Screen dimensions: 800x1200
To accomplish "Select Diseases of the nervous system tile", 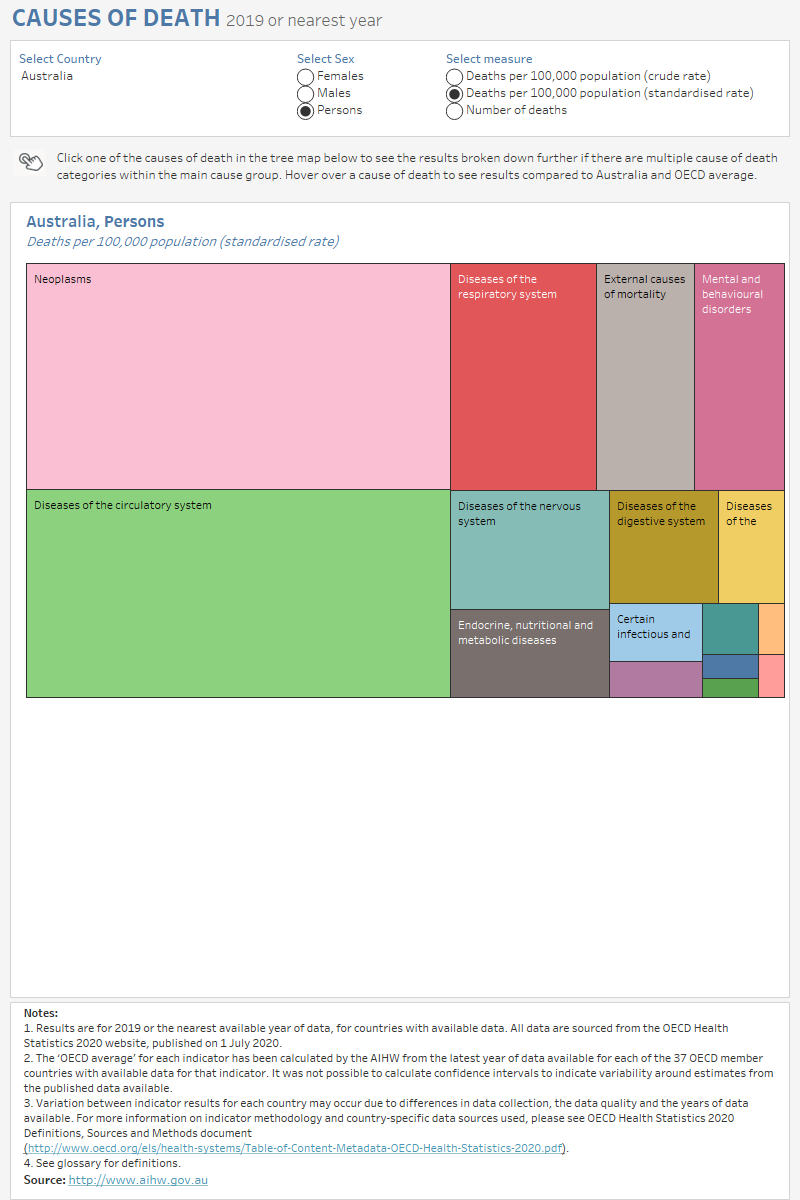I will tap(529, 549).
